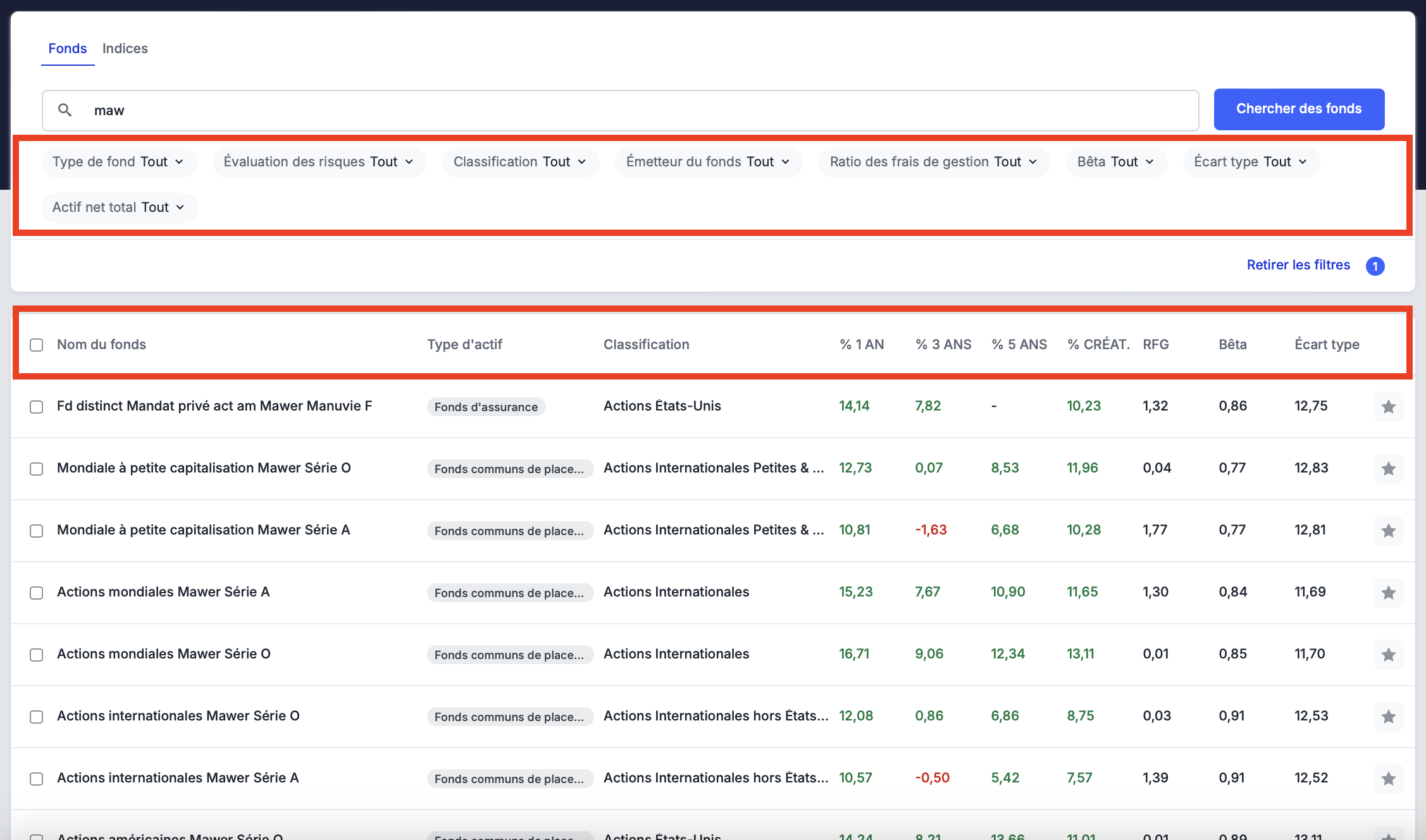Check Mondiale à petite capitalisation Mawer Série A

37,531
